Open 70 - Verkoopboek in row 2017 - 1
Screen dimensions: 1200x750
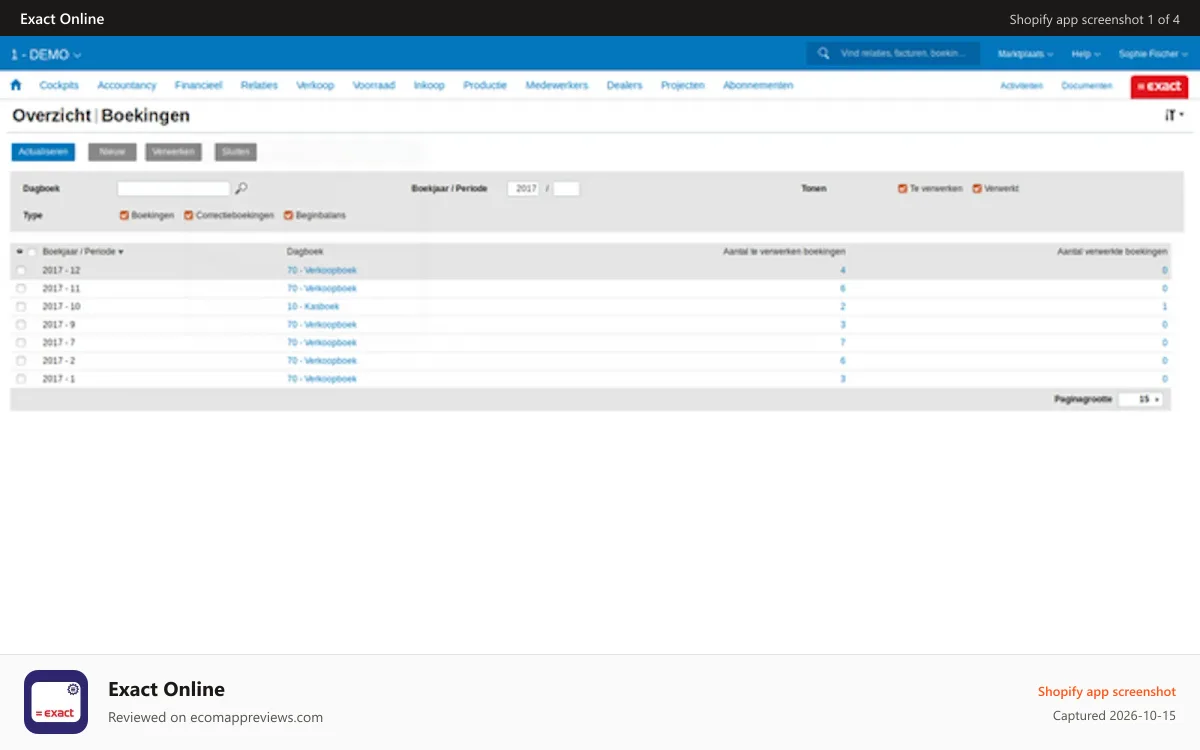pos(322,379)
